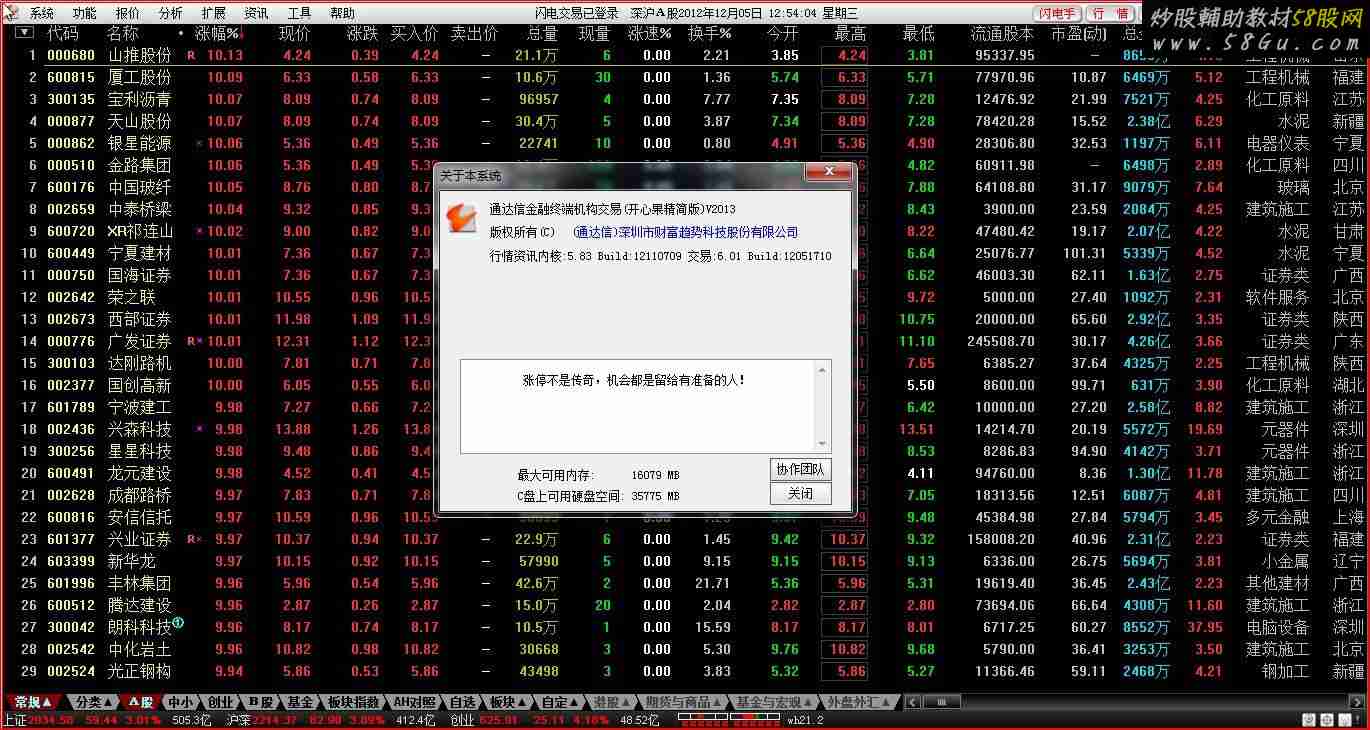Open the column list dropdown left of 代码
This screenshot has height=730, width=1370.
pyautogui.click(x=23, y=33)
